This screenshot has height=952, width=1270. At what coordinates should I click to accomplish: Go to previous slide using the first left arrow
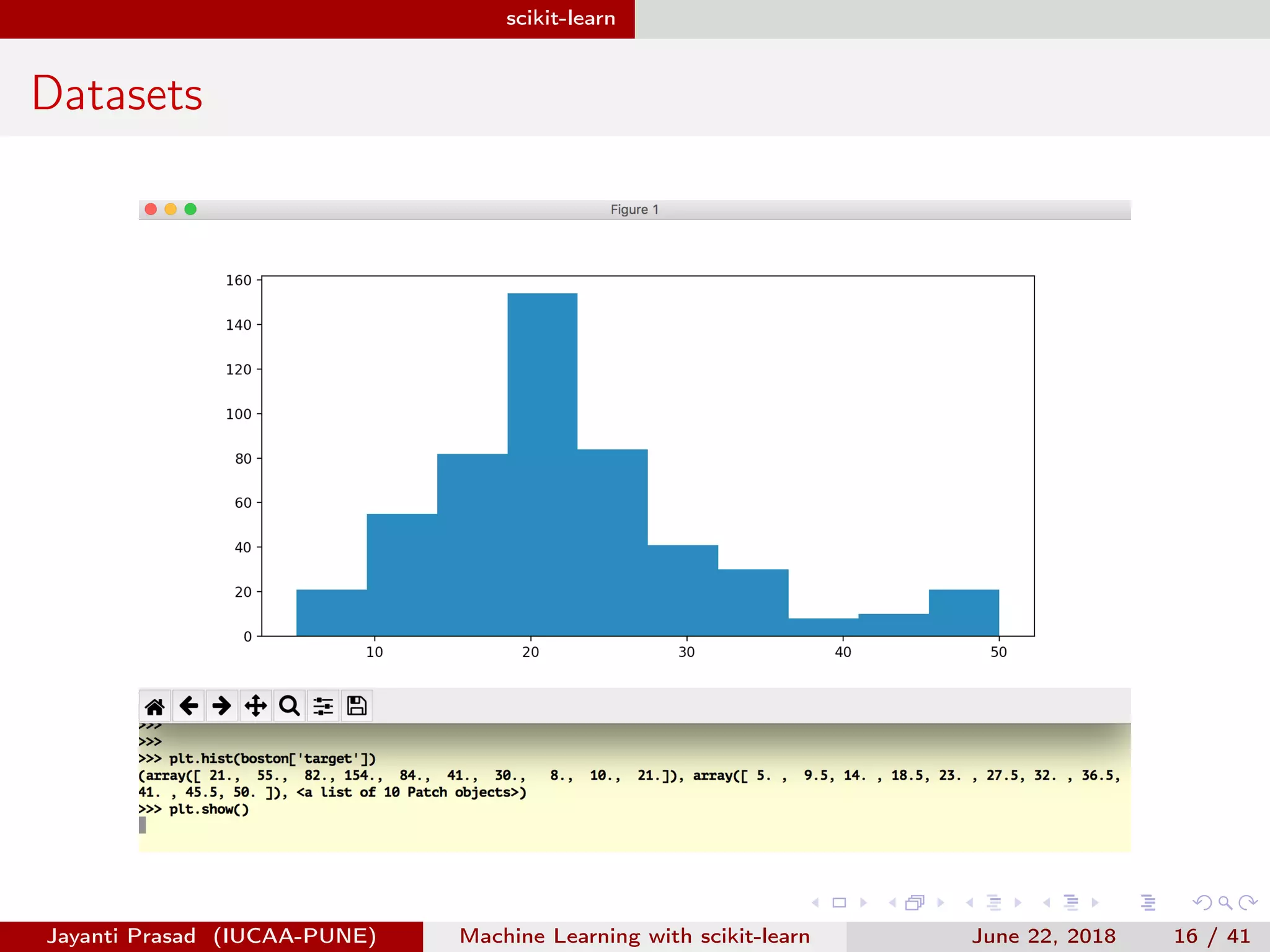(815, 902)
